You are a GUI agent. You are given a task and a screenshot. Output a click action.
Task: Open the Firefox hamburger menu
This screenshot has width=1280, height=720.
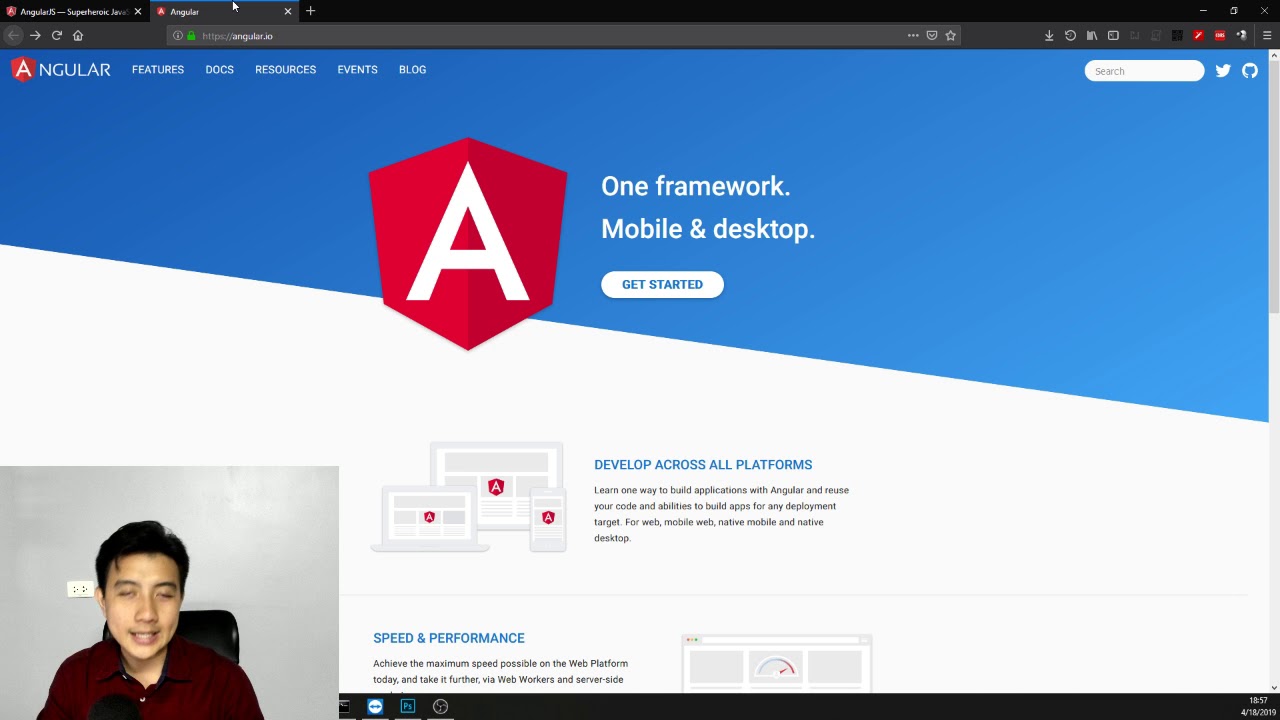click(1267, 35)
